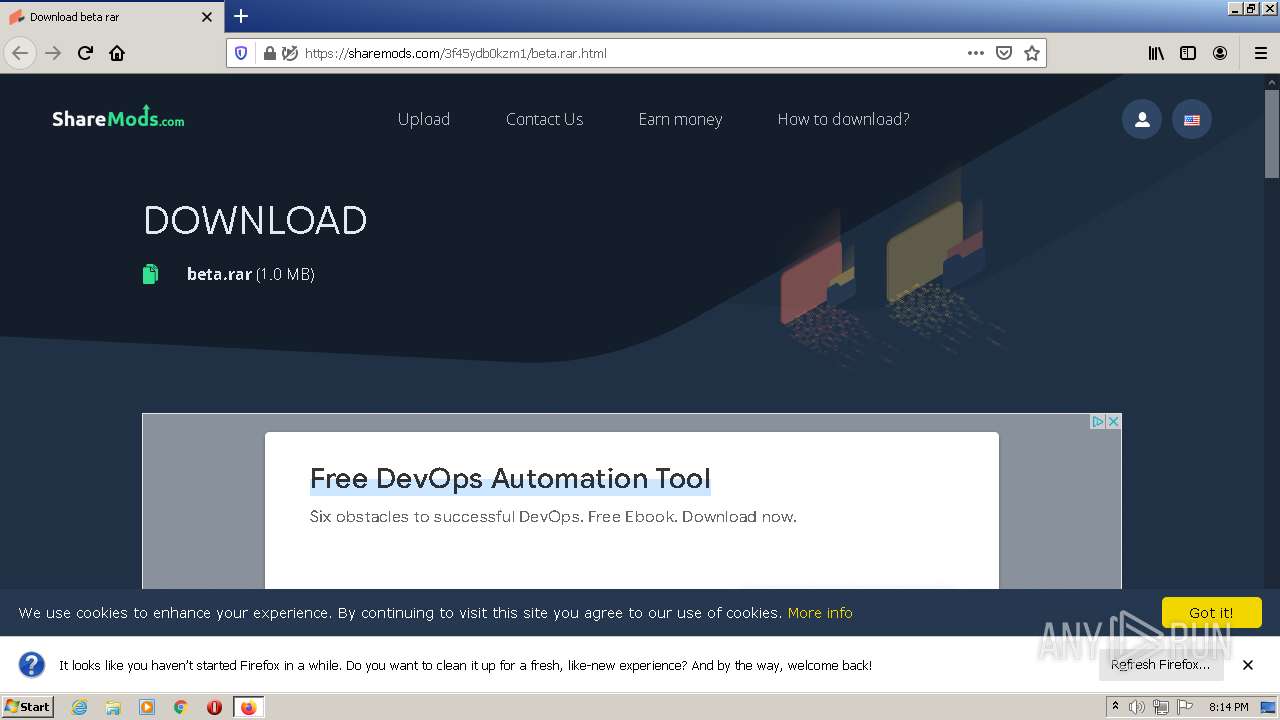Open the Action Center flag icon
The height and width of the screenshot is (720, 1280).
(1185, 707)
